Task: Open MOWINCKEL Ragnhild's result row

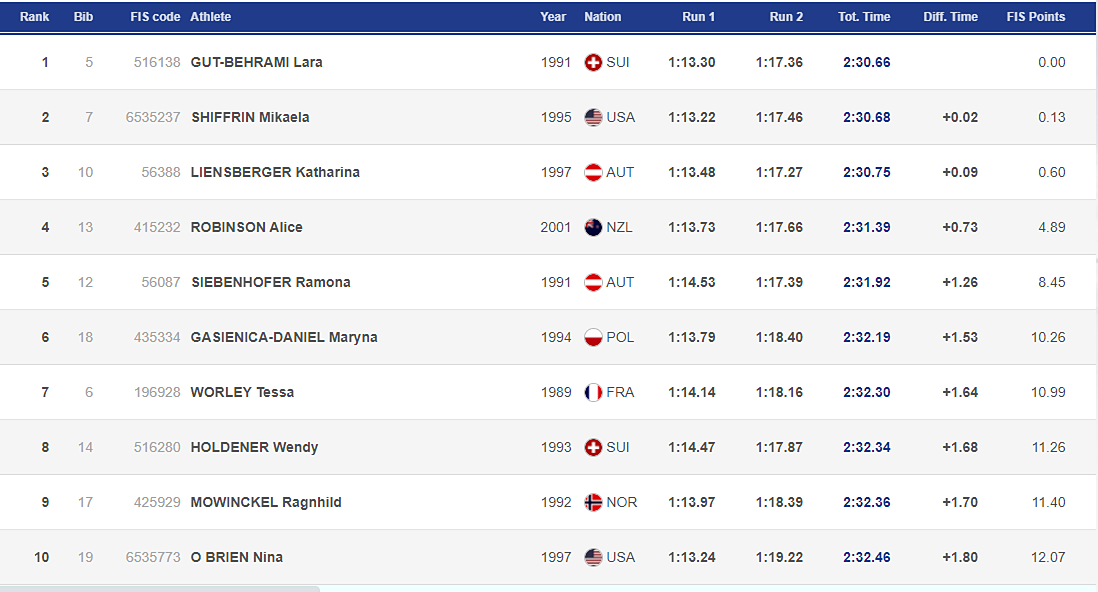Action: pos(266,502)
